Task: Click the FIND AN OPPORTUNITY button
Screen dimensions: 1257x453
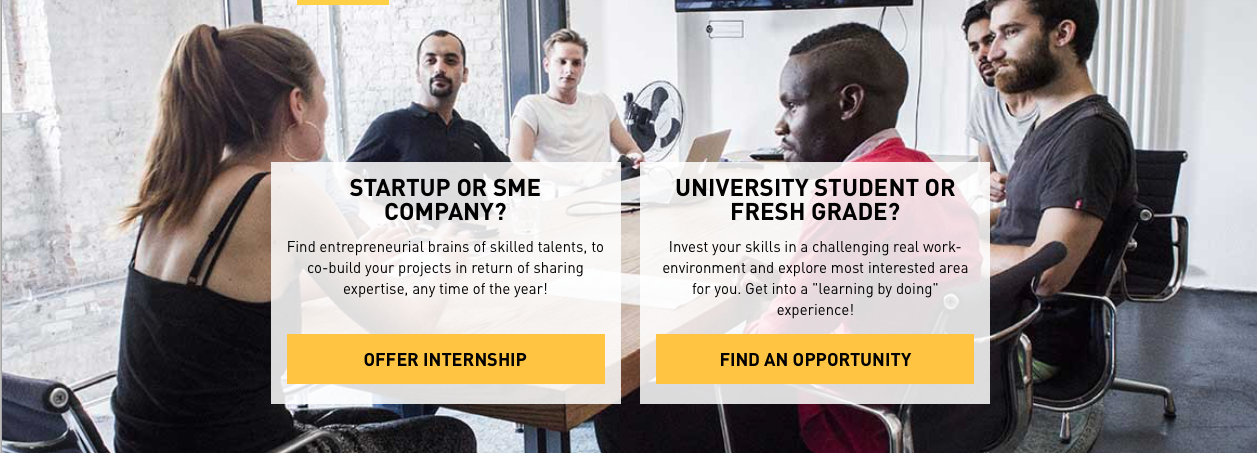Action: [x=815, y=359]
